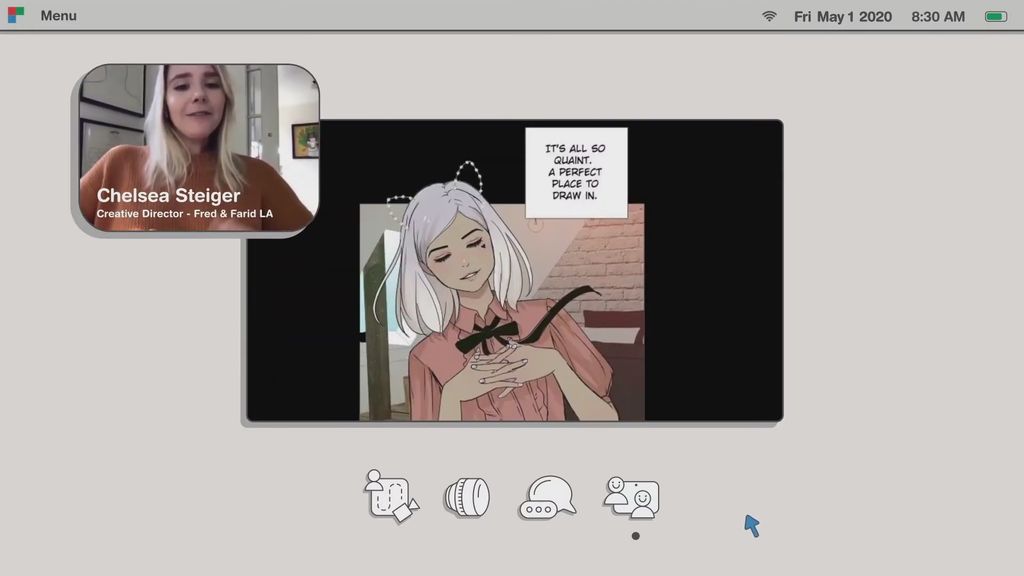Click the active dot indicator under video call icon

[635, 536]
